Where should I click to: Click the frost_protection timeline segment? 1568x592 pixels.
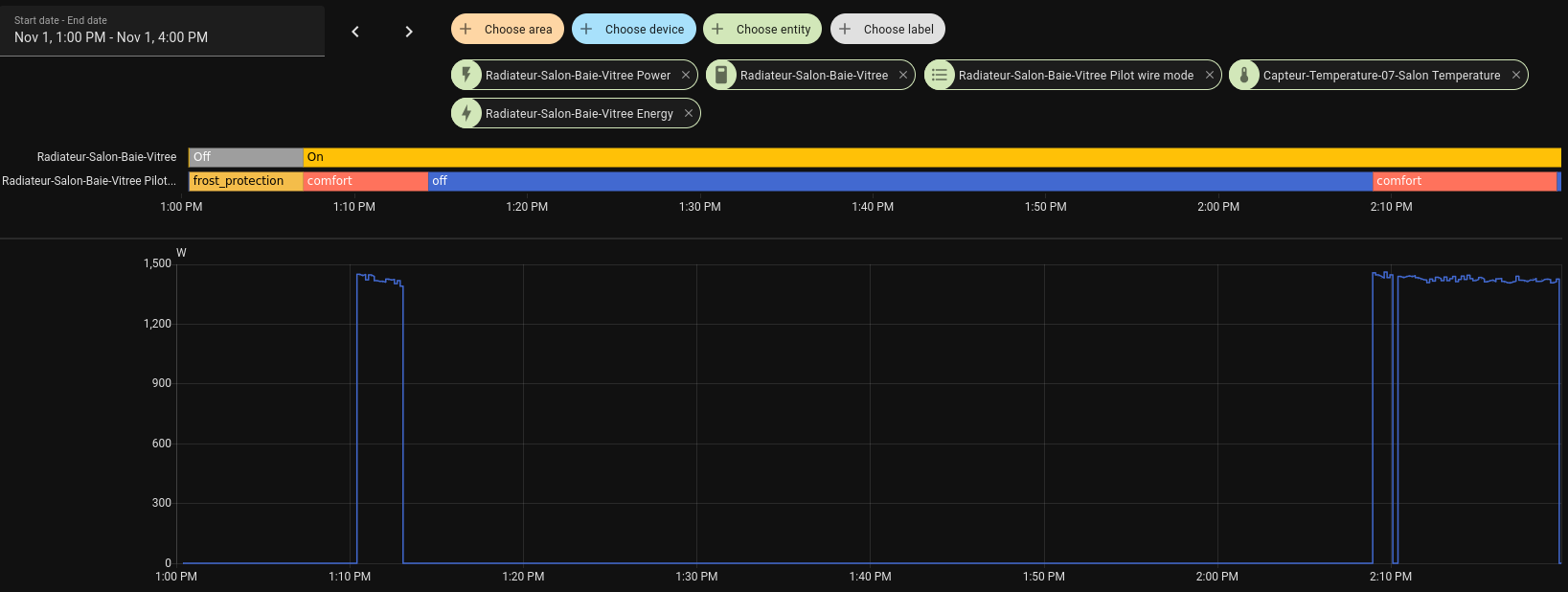(245, 181)
